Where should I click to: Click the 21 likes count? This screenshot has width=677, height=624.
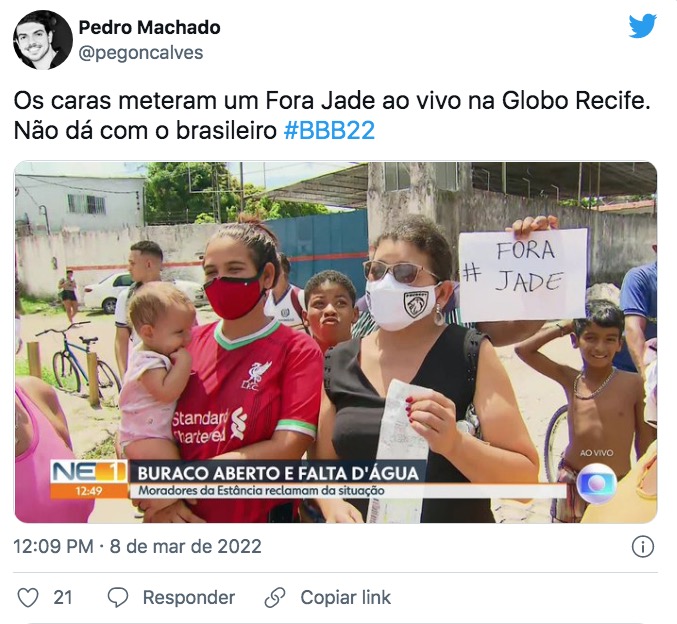point(63,598)
